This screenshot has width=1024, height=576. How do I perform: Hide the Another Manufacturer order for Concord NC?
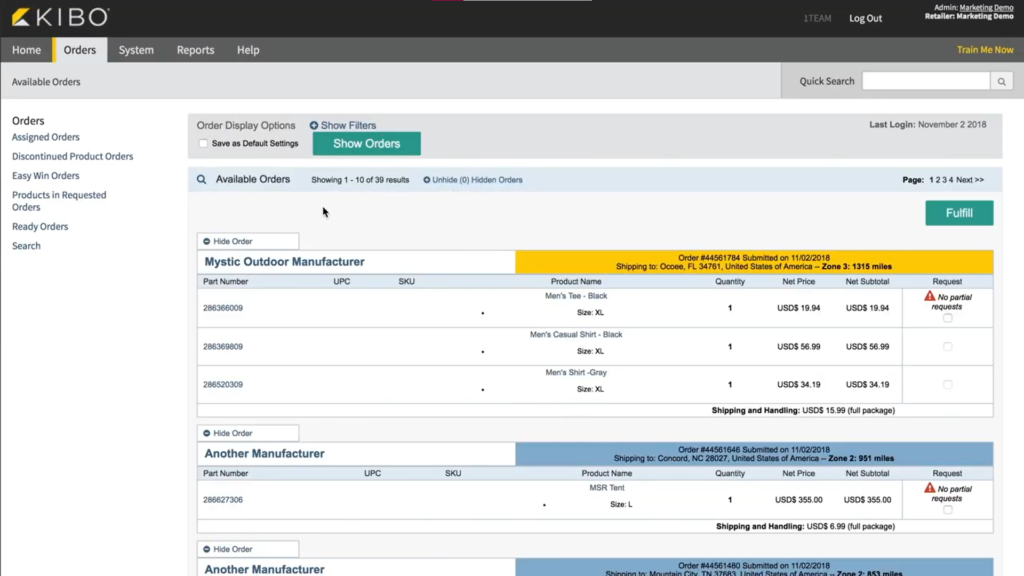[x=247, y=433]
